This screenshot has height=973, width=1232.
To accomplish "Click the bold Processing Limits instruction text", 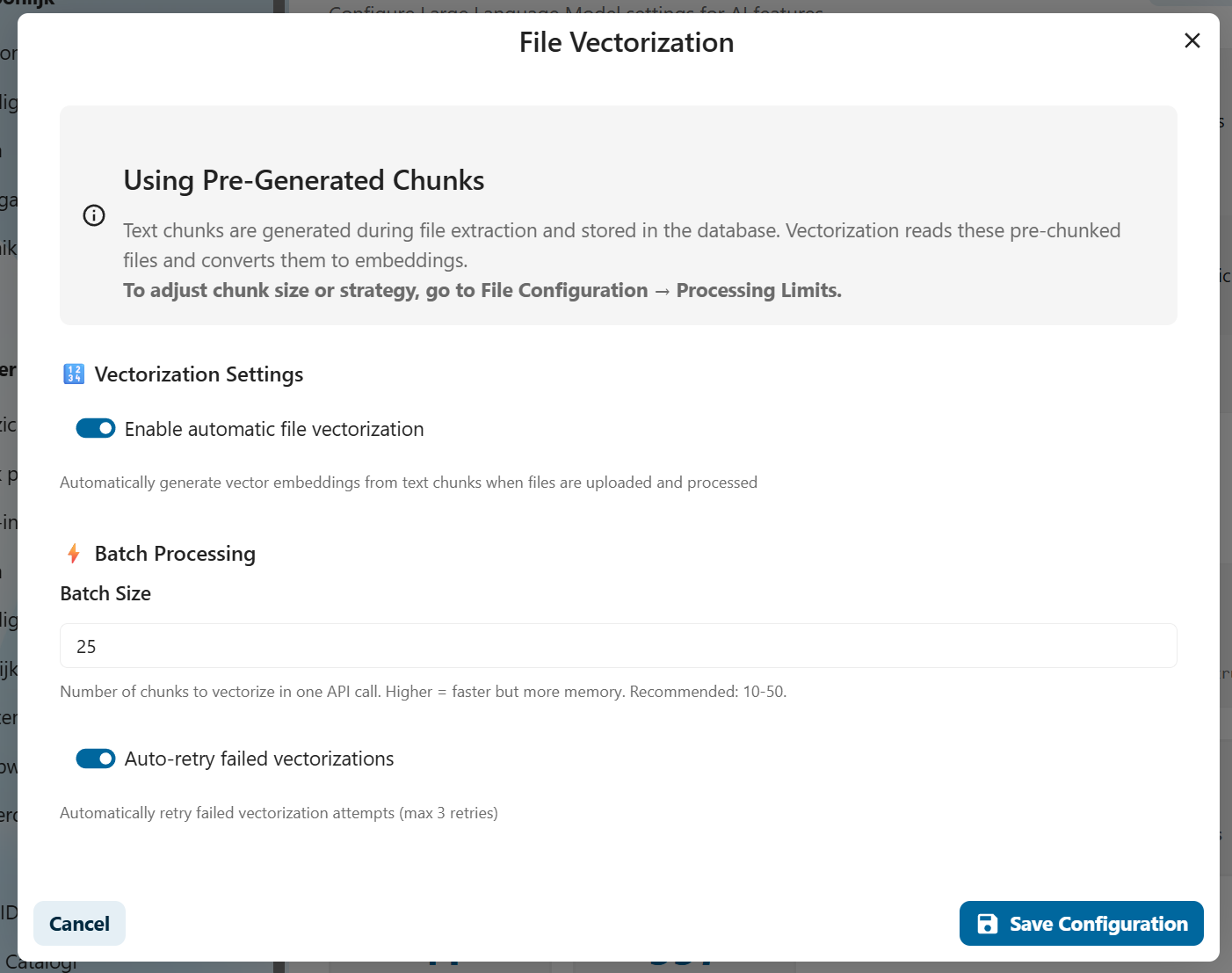I will 482,291.
